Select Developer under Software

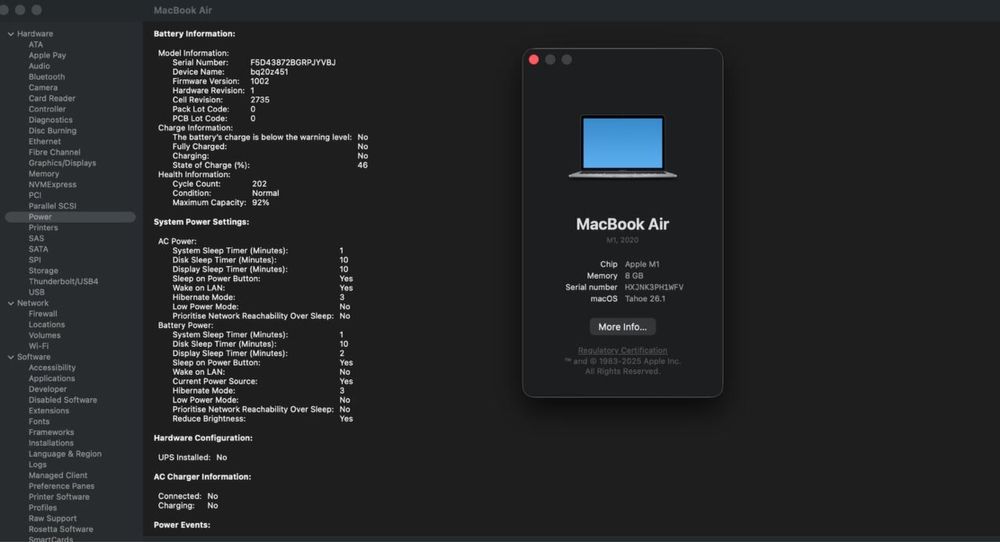click(47, 390)
